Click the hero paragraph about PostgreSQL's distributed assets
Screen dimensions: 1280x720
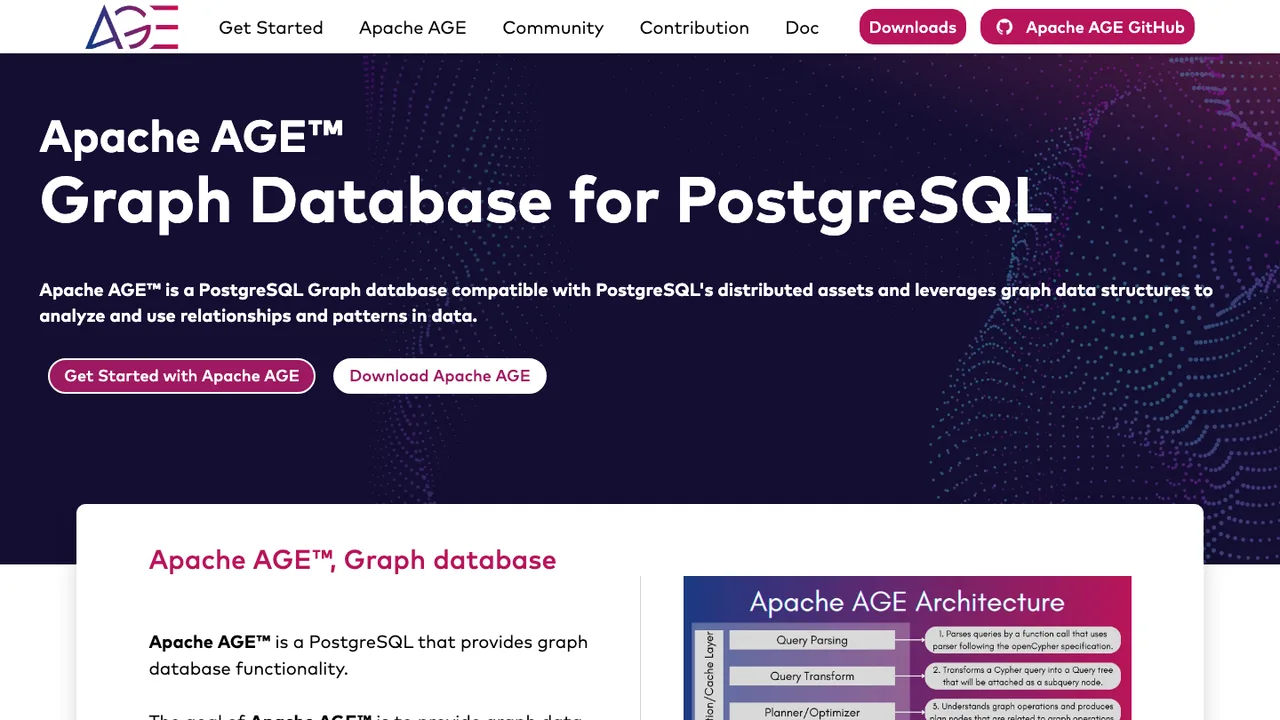pos(626,303)
